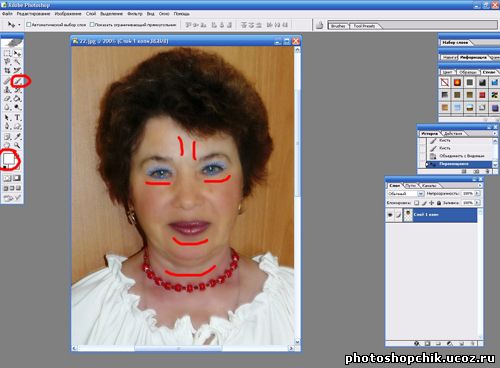Switch to the Каналы tab

[429, 185]
